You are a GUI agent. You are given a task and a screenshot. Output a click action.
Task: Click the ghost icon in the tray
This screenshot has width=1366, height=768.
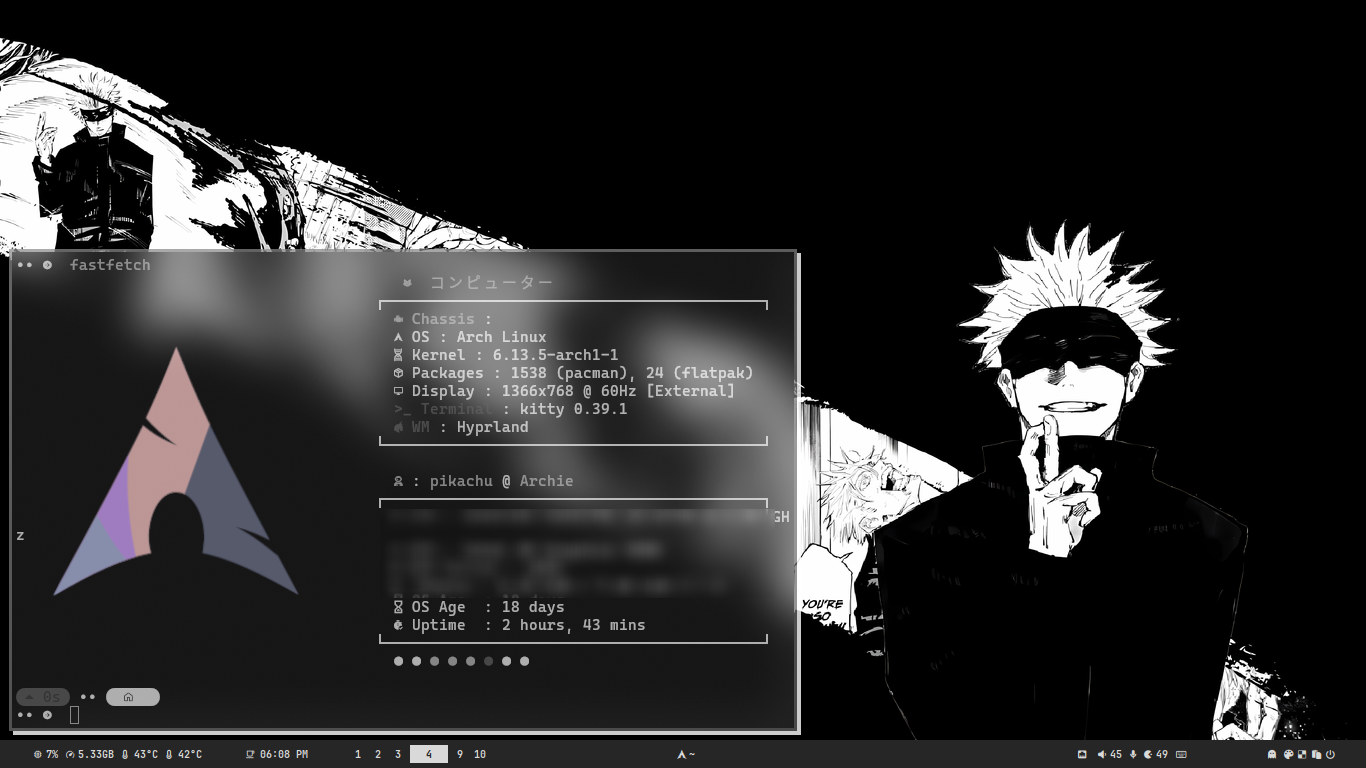1272,754
